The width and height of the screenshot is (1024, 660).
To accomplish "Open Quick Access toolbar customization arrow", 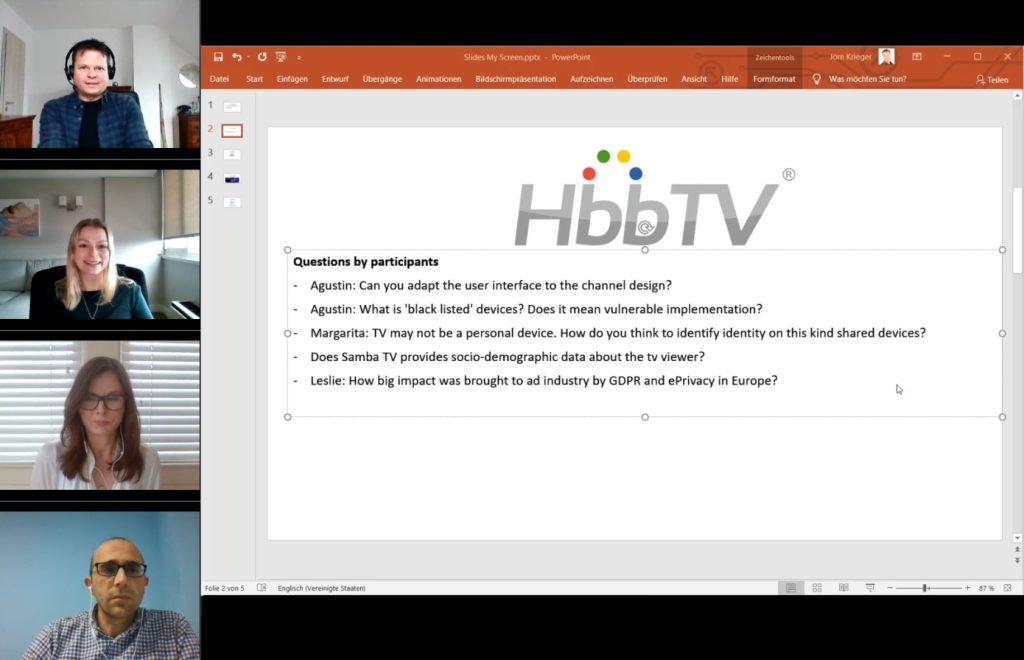I will [x=297, y=58].
